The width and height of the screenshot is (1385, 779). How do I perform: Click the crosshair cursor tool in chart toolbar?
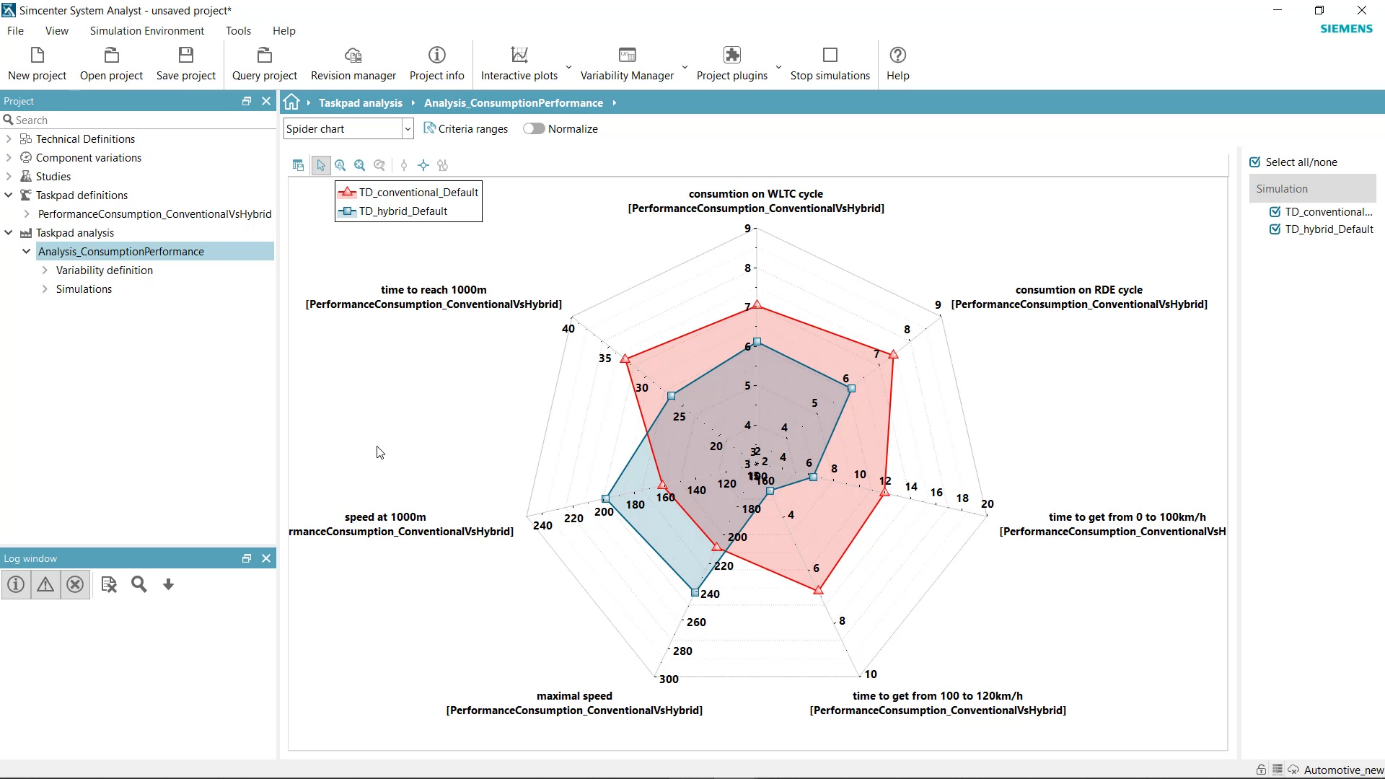click(x=423, y=165)
